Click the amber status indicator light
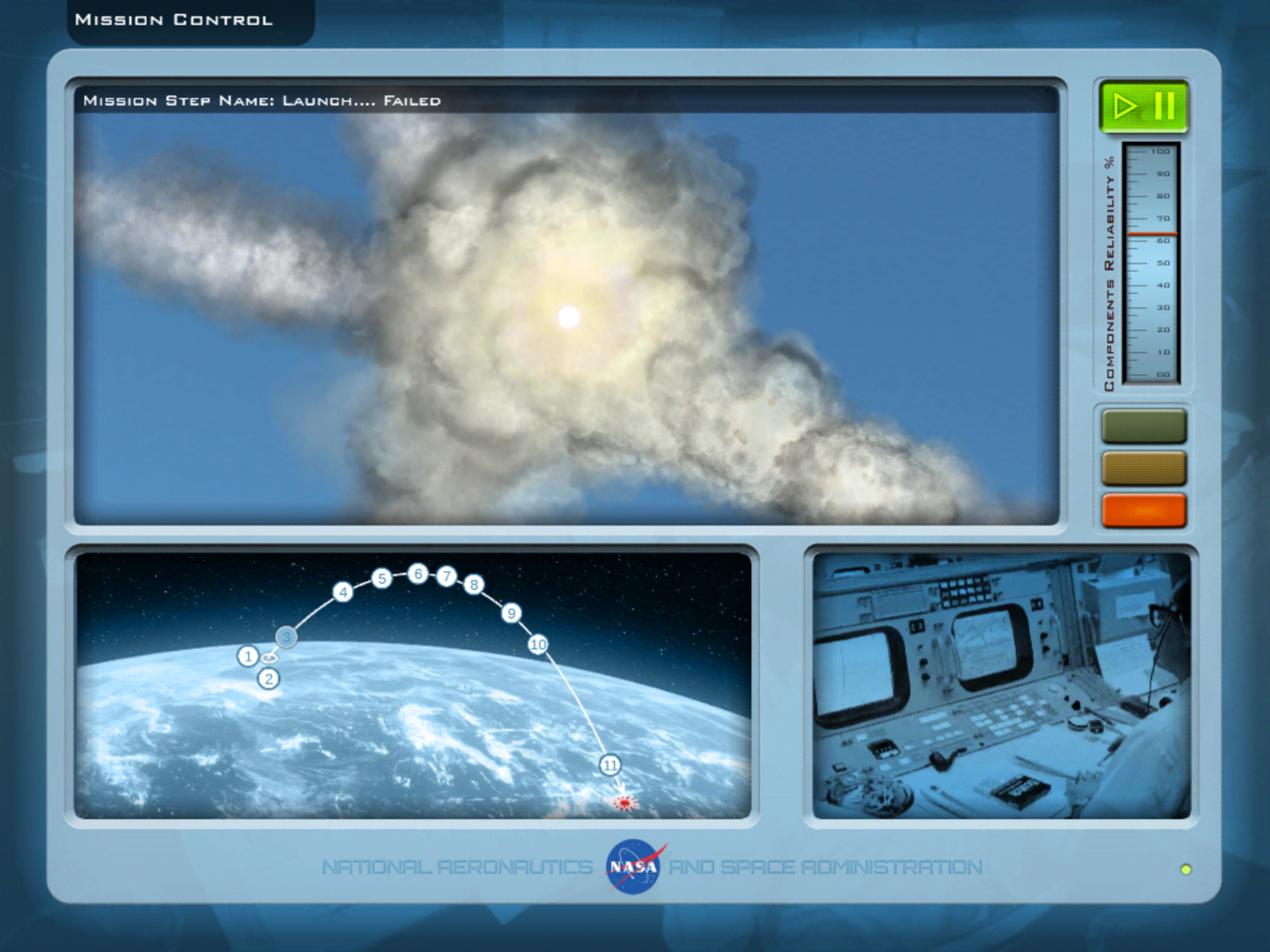Screen dimensions: 1270x952 coord(1144,468)
